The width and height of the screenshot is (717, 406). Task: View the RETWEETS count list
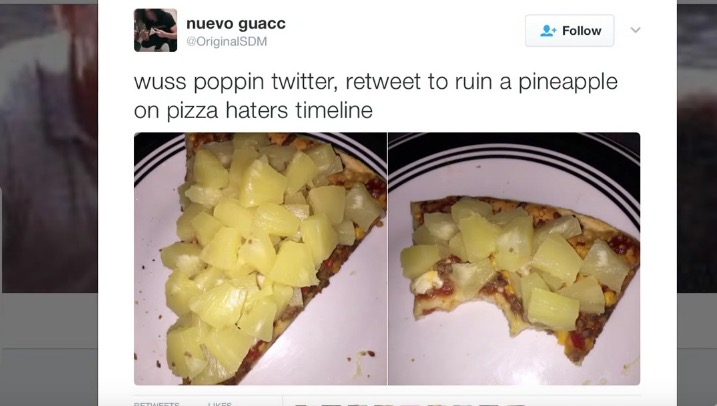[x=156, y=404]
